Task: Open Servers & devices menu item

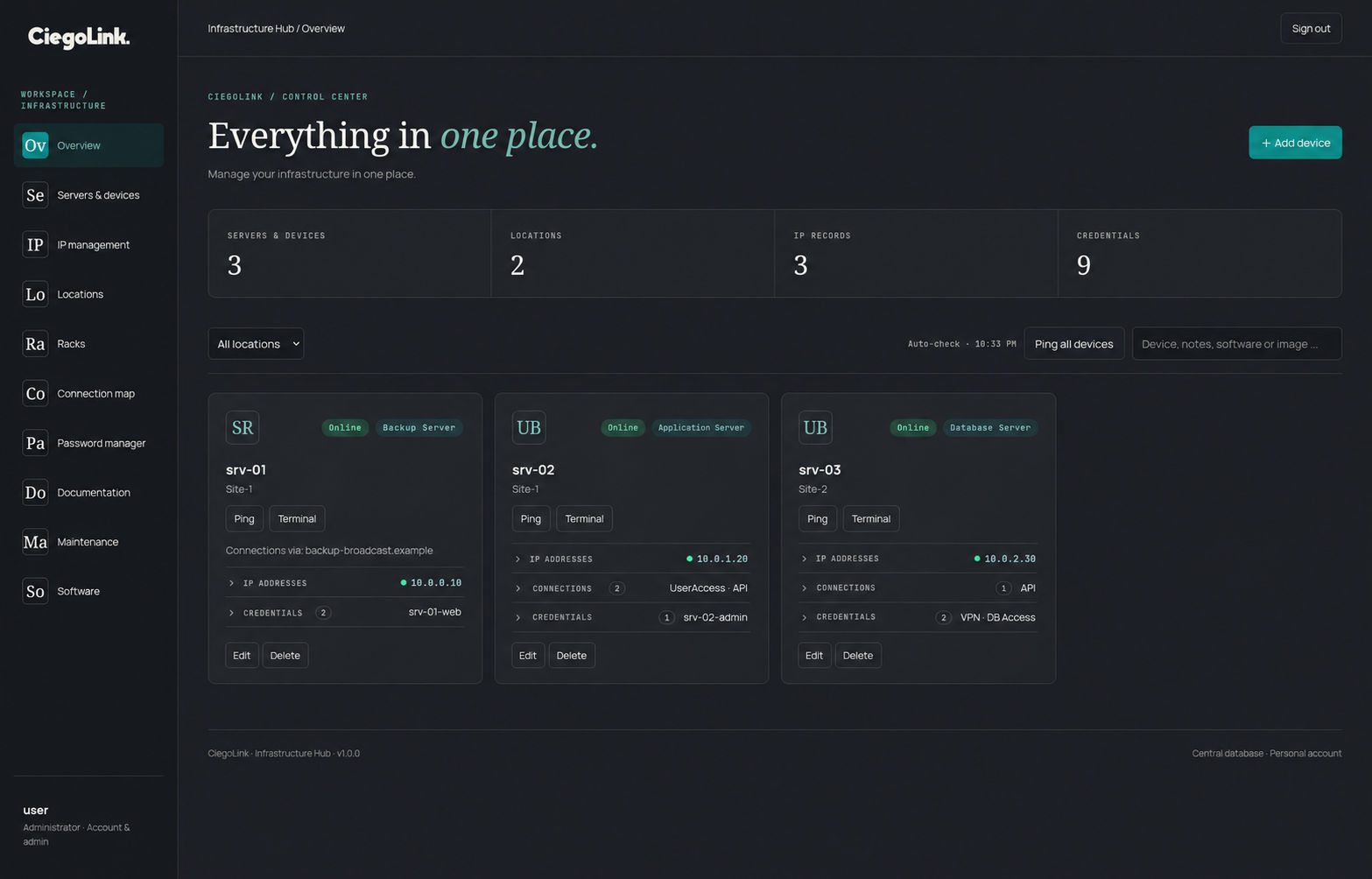Action: [x=88, y=195]
